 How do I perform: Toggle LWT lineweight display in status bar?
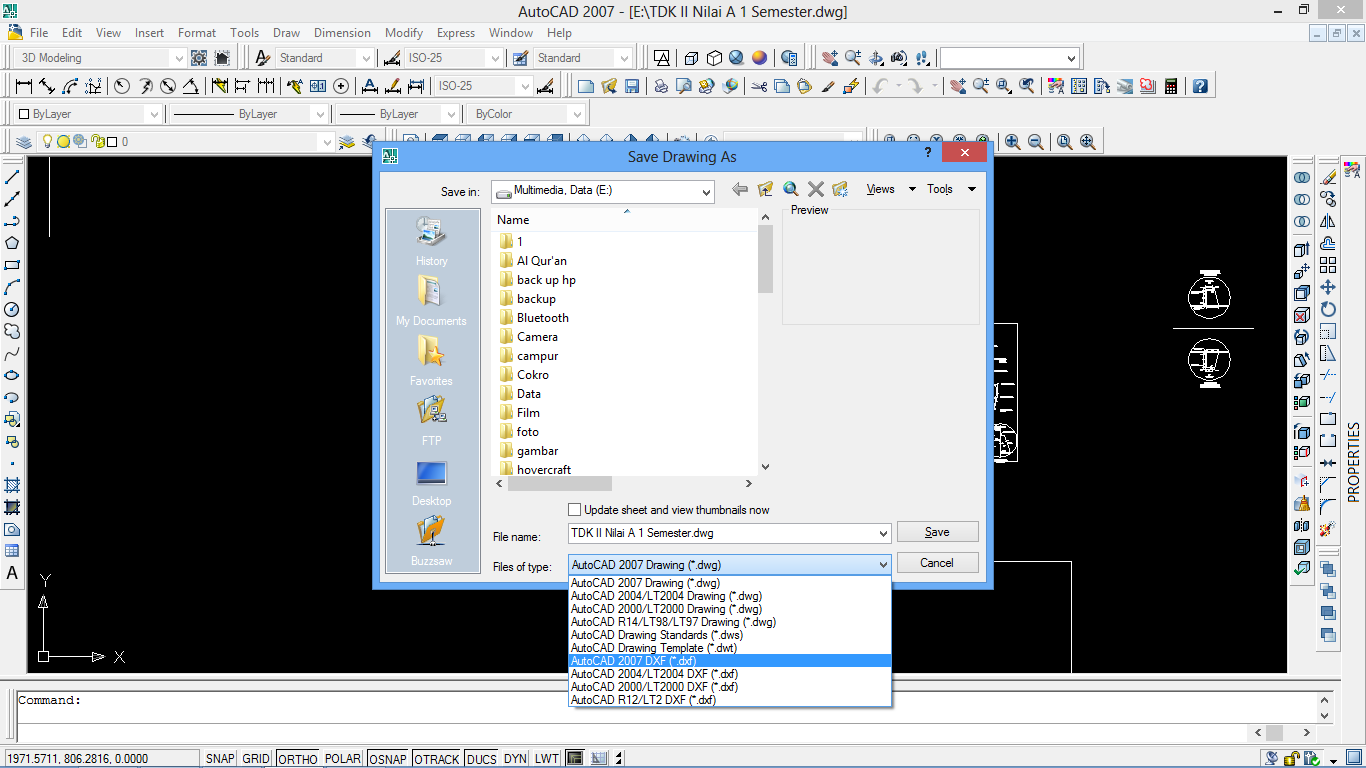[547, 759]
